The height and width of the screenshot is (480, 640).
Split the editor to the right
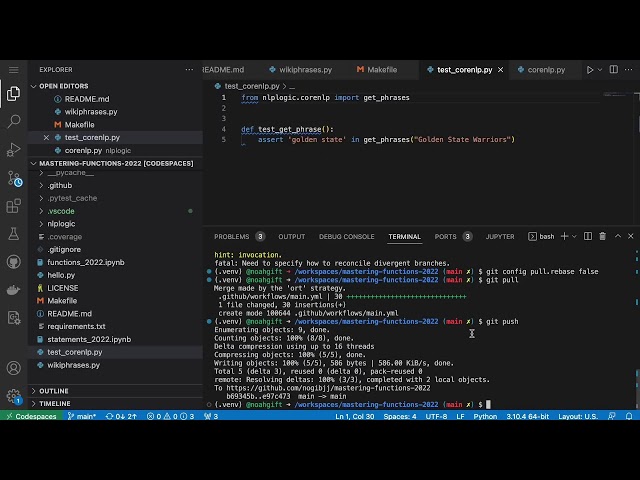point(613,69)
